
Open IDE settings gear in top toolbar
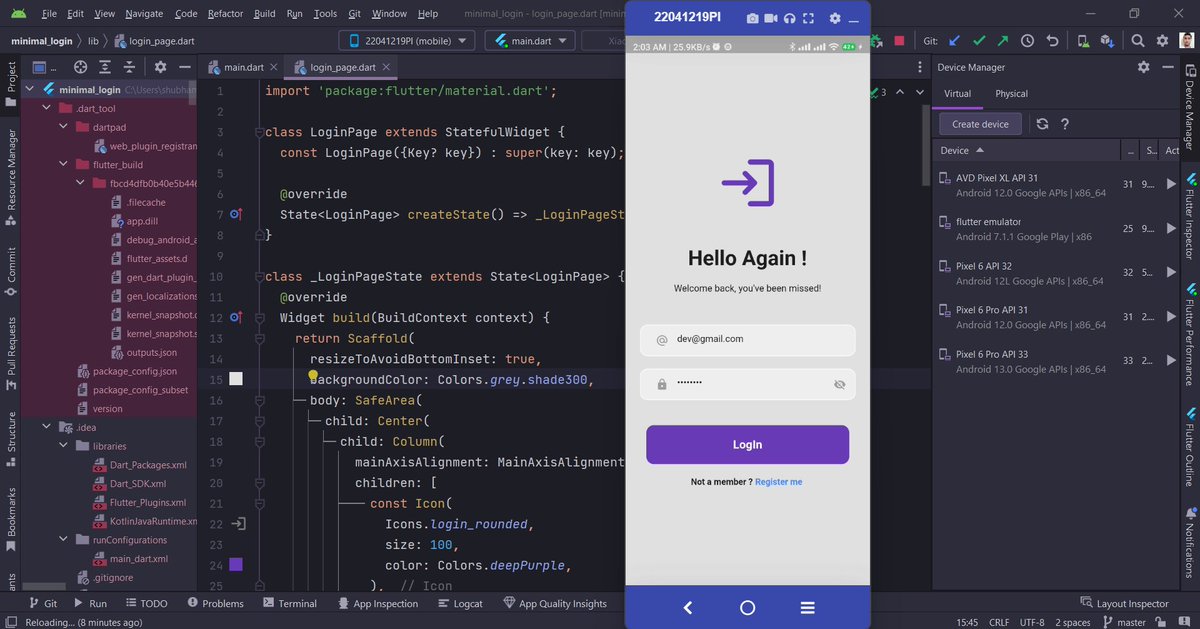click(x=1162, y=41)
